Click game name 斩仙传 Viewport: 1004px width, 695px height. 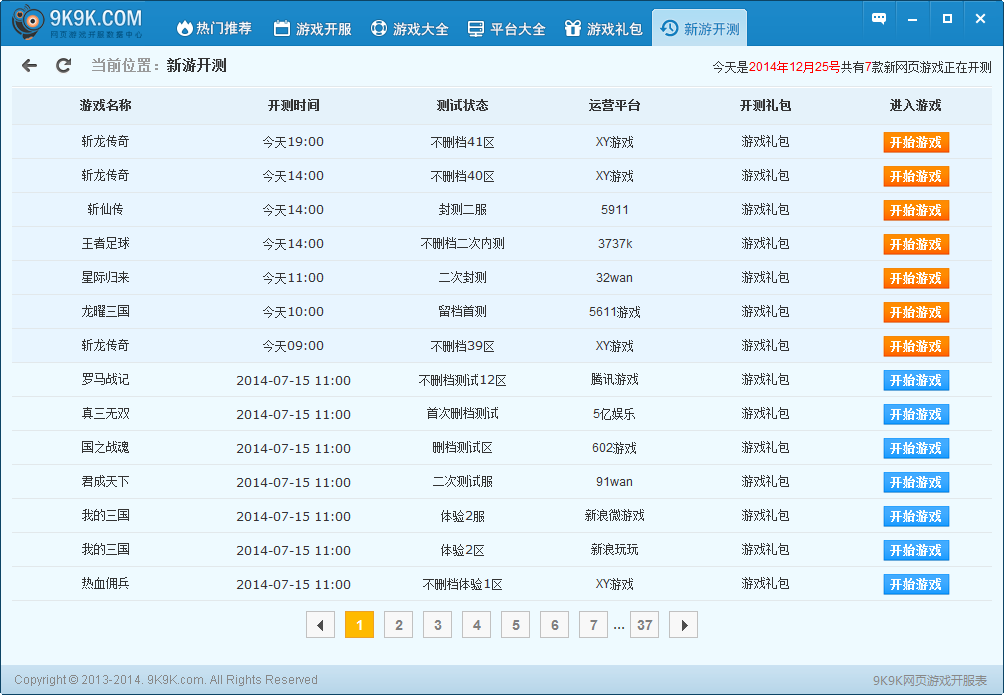[x=106, y=209]
